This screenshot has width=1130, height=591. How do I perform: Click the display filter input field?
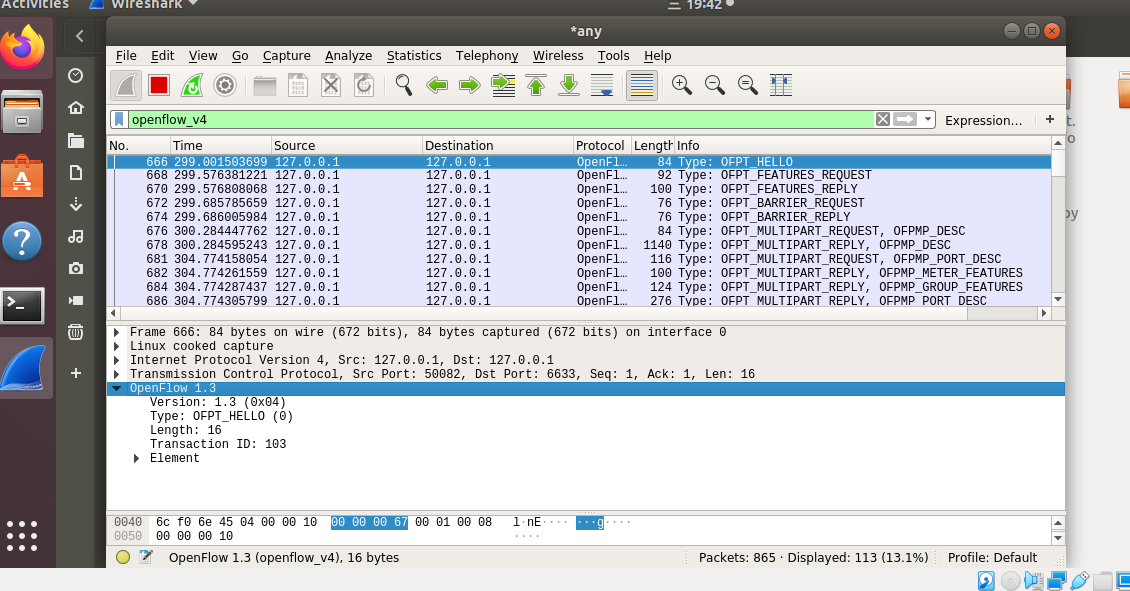[x=501, y=120]
